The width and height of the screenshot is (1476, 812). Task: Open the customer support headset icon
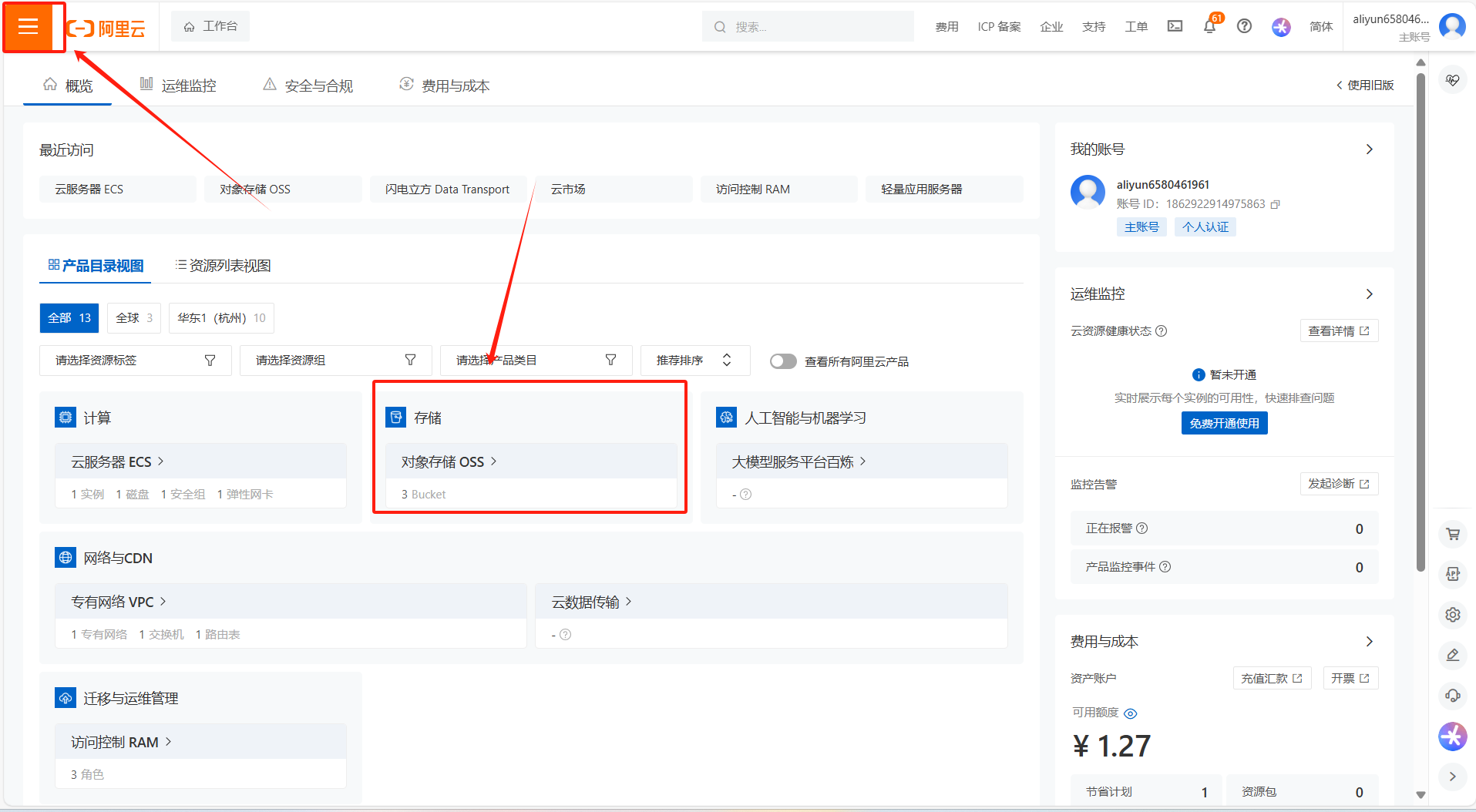[1453, 696]
